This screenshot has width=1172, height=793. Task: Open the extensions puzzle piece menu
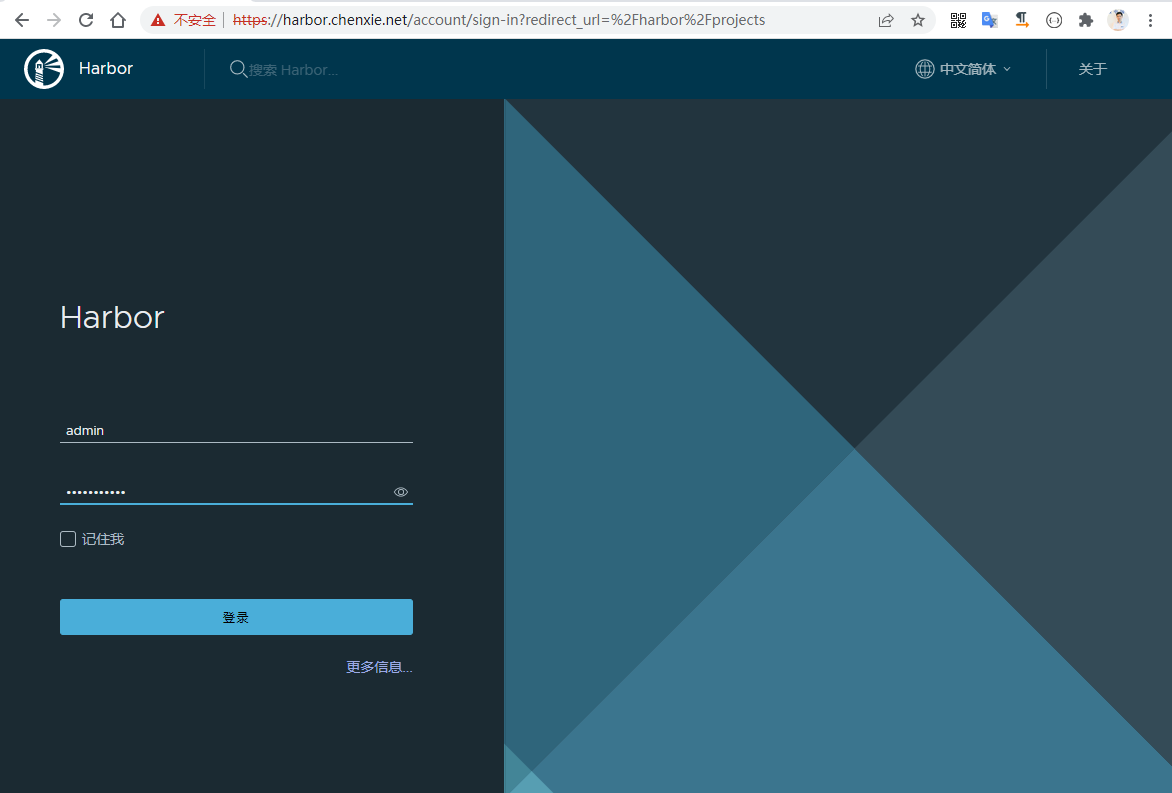[1085, 20]
